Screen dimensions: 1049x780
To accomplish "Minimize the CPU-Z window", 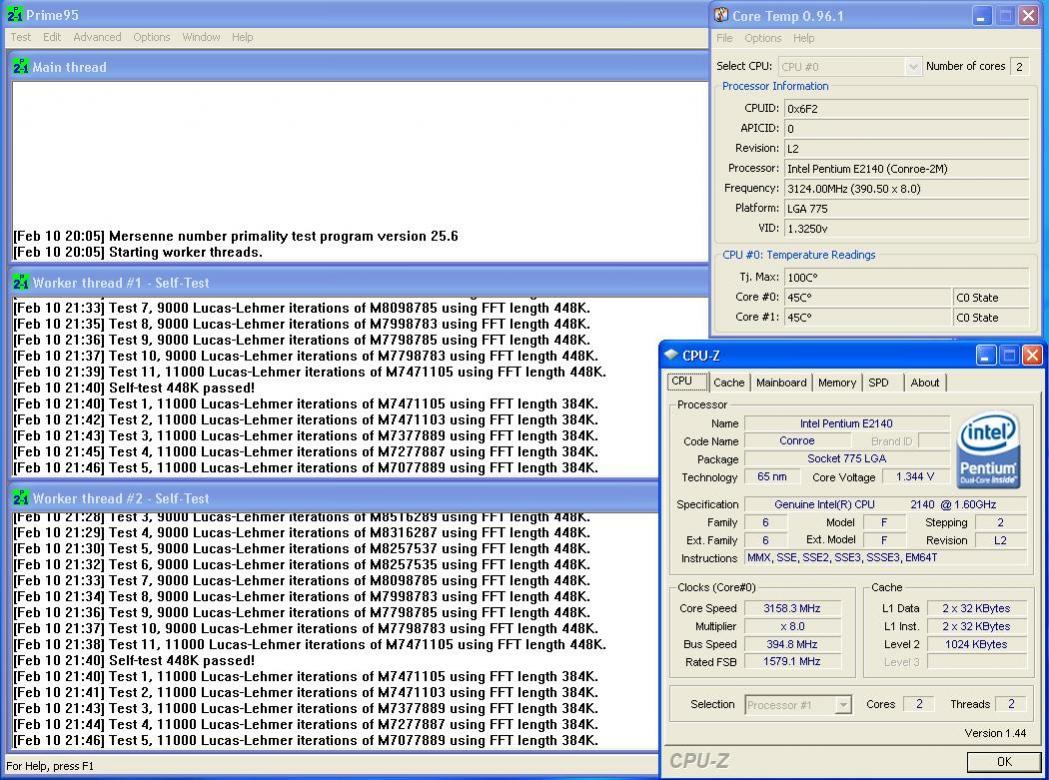I will 985,355.
